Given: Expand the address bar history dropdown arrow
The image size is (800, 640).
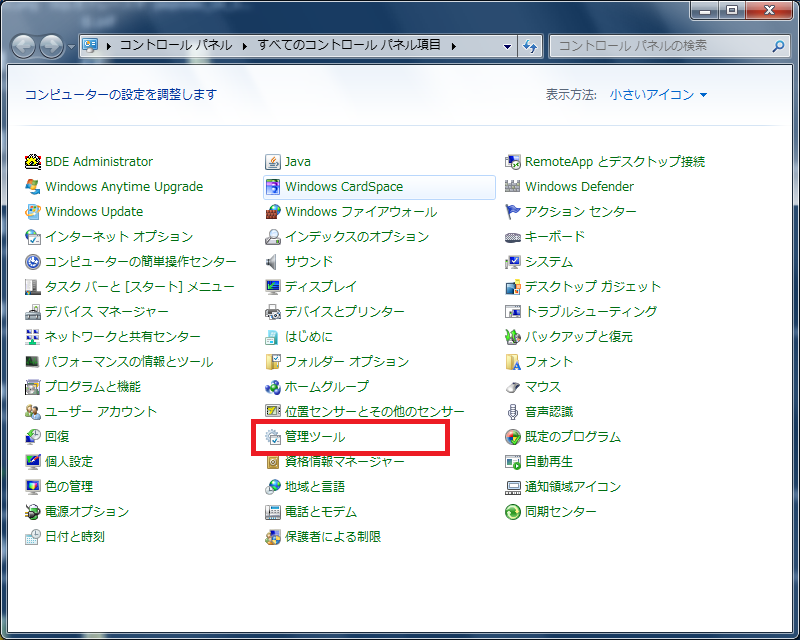Looking at the screenshot, I should (x=507, y=46).
